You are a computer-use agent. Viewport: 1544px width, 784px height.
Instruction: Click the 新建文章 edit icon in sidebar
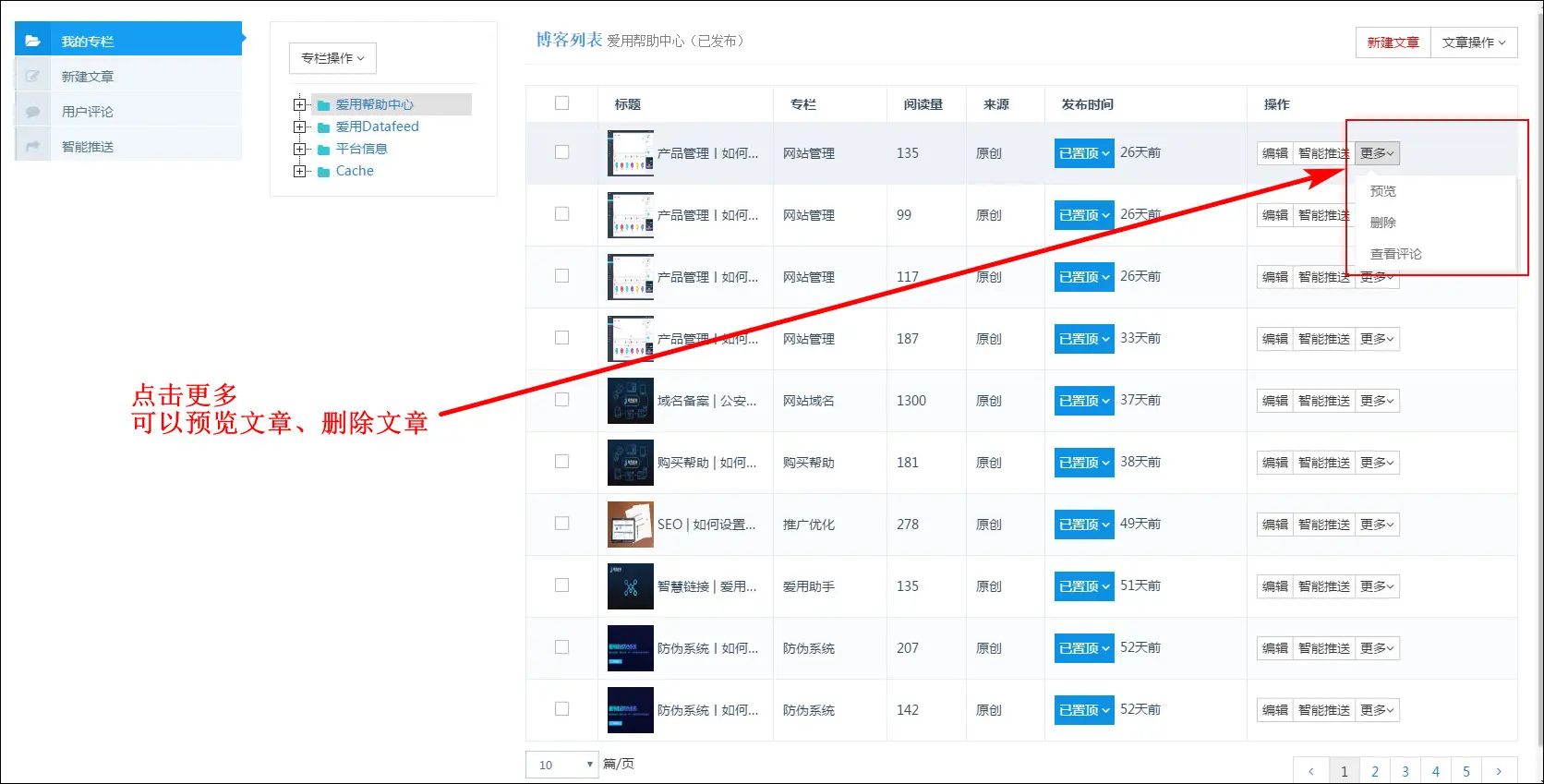pyautogui.click(x=33, y=77)
